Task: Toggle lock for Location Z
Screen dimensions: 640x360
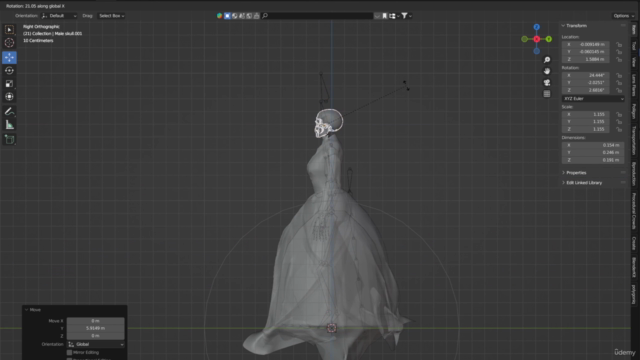Action: coord(619,59)
